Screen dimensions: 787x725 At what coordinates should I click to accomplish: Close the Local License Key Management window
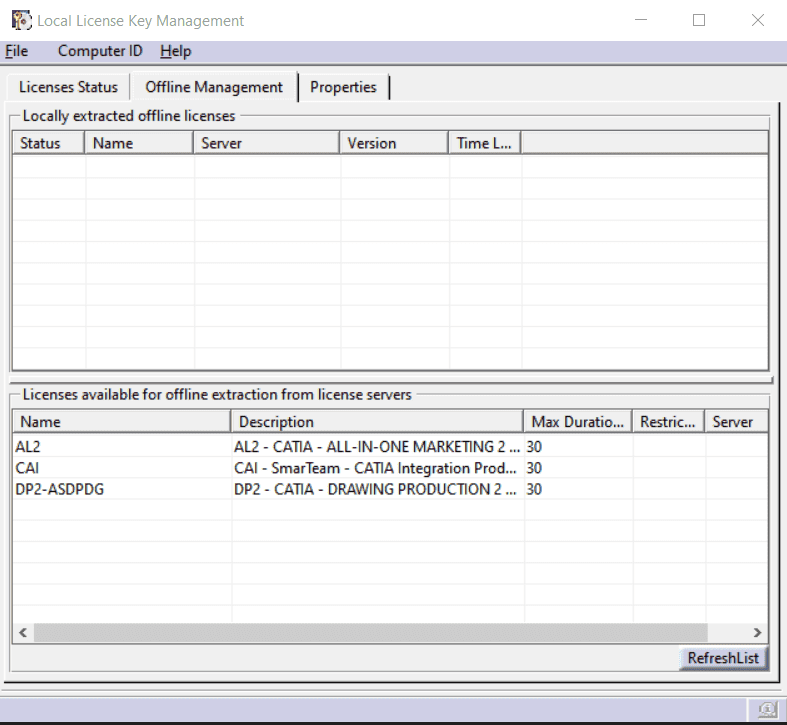758,20
